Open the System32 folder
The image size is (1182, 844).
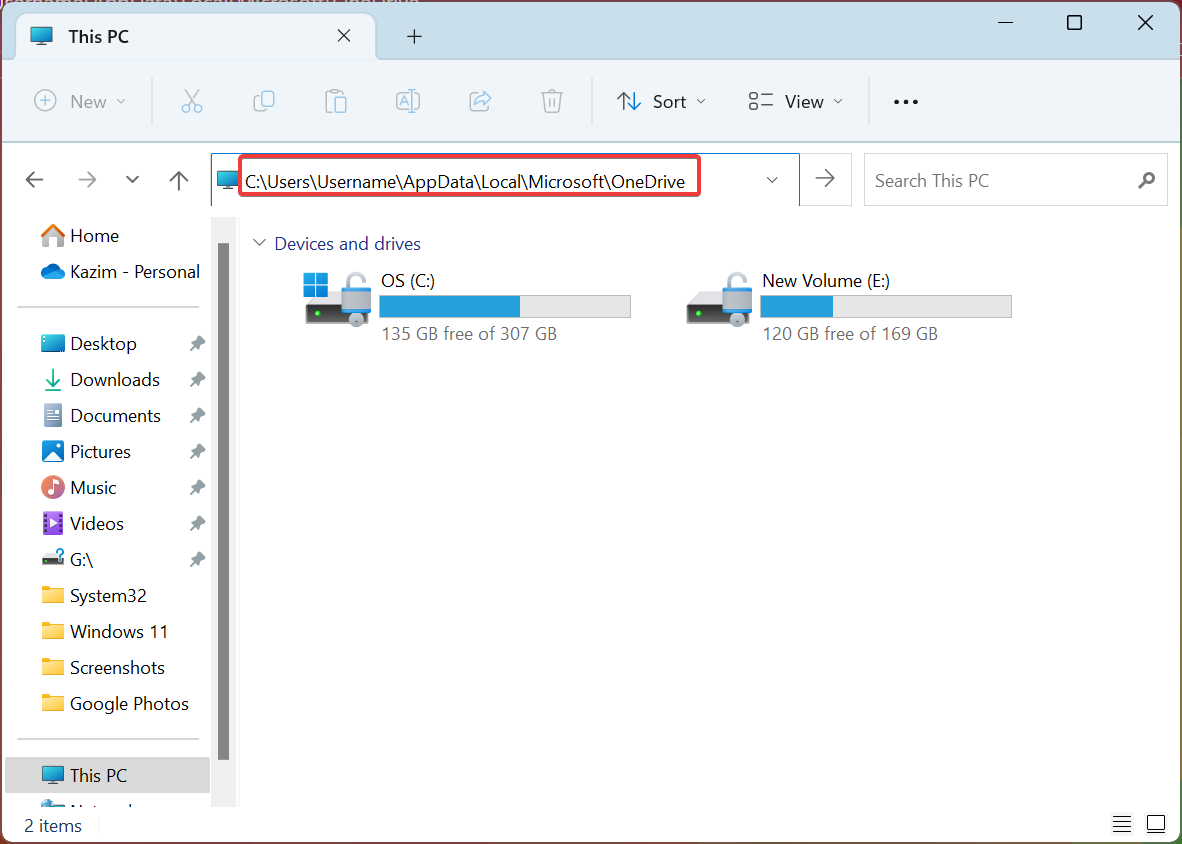[93, 595]
